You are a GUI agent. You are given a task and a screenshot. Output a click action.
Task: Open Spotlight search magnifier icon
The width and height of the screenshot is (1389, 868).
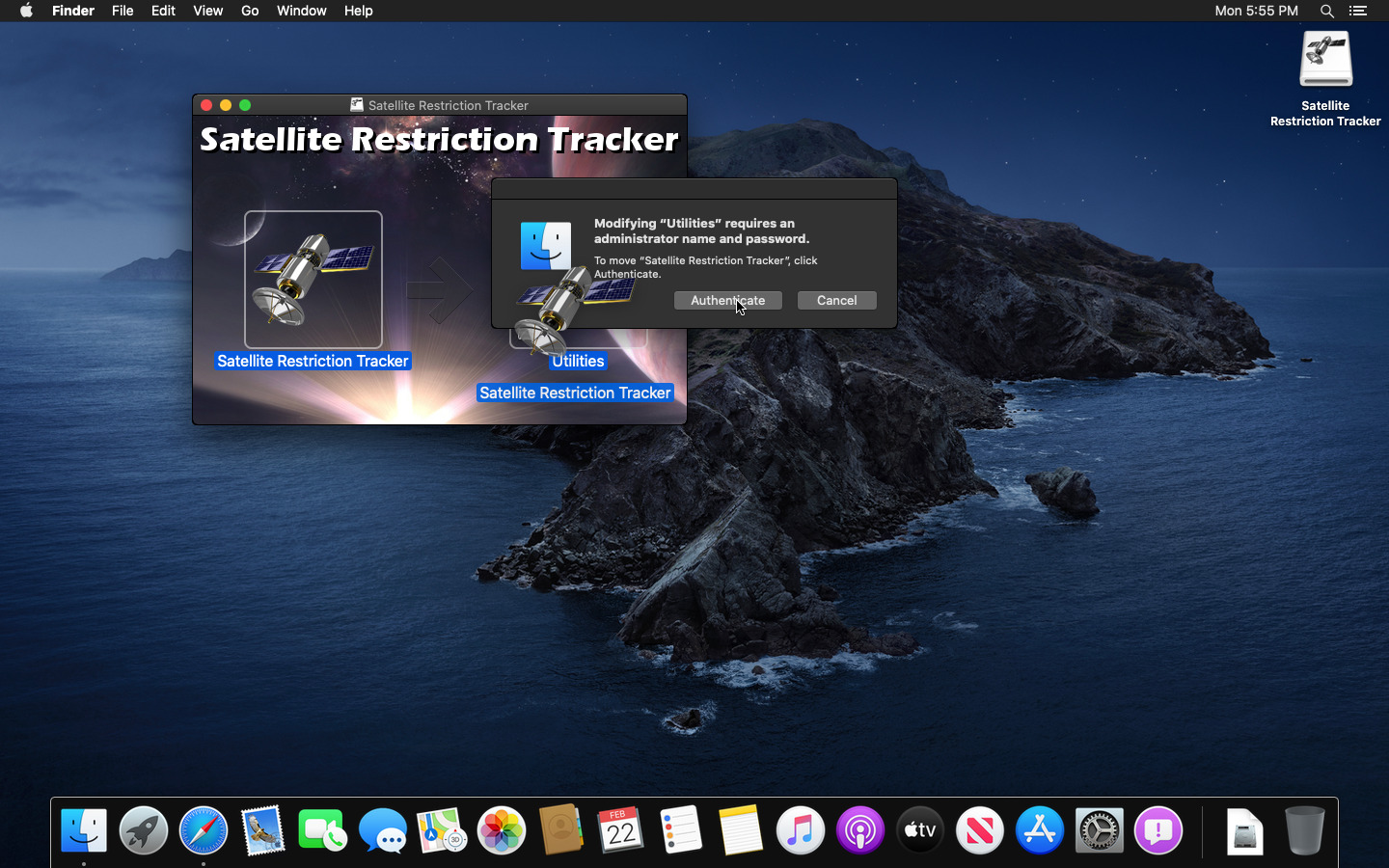tap(1327, 11)
